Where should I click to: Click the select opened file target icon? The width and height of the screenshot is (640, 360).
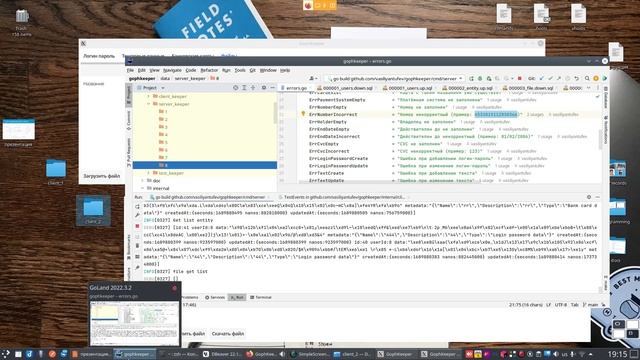(236, 88)
